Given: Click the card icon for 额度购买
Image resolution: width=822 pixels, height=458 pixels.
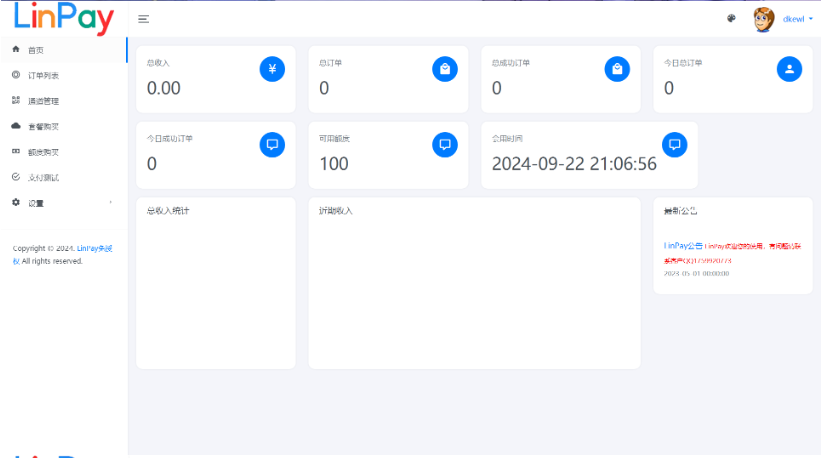Looking at the screenshot, I should pyautogui.click(x=16, y=152).
